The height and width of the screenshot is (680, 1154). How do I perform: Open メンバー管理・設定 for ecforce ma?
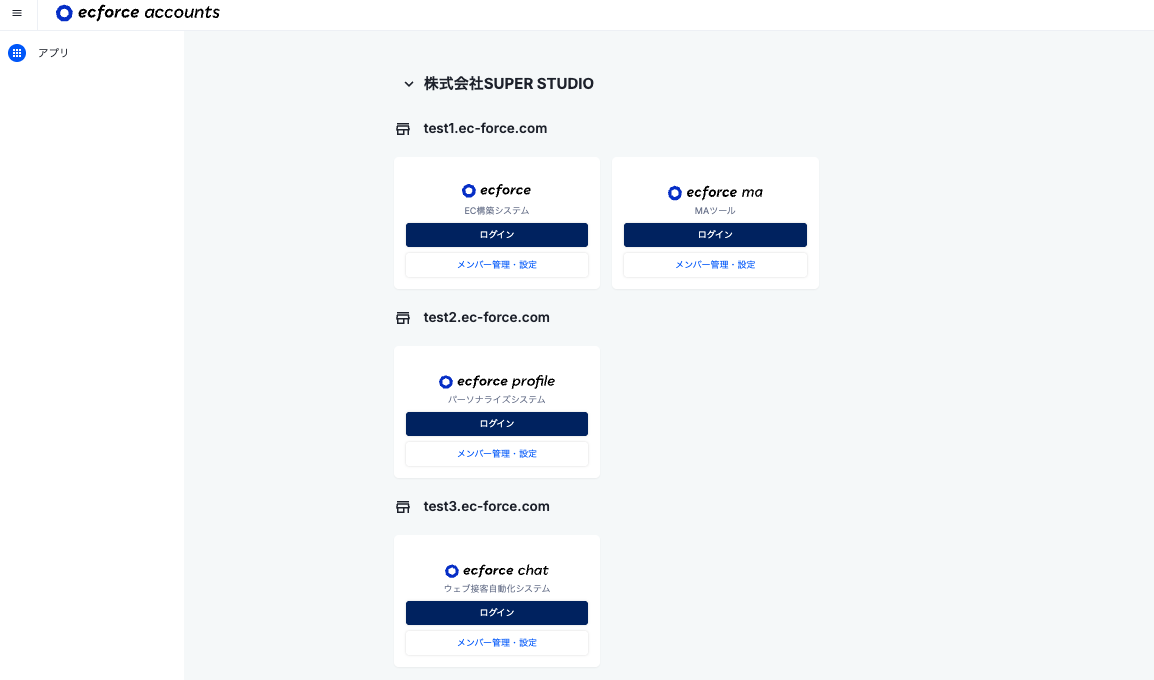coord(715,264)
